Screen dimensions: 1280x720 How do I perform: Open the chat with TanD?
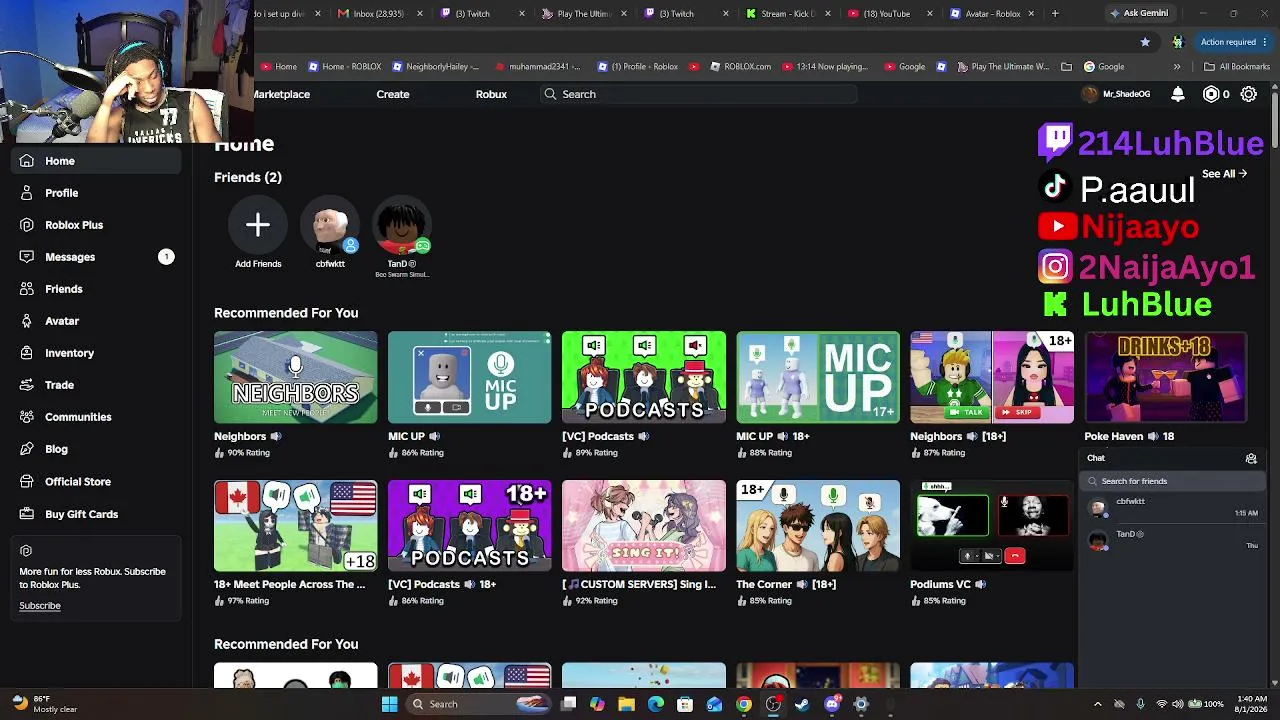pos(1172,540)
